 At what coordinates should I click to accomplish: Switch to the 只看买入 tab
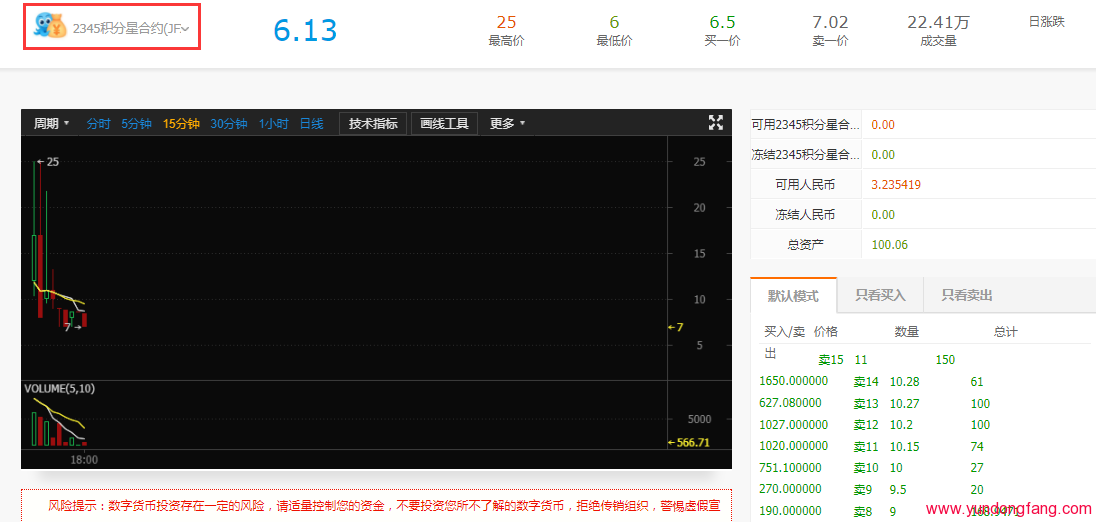[880, 296]
